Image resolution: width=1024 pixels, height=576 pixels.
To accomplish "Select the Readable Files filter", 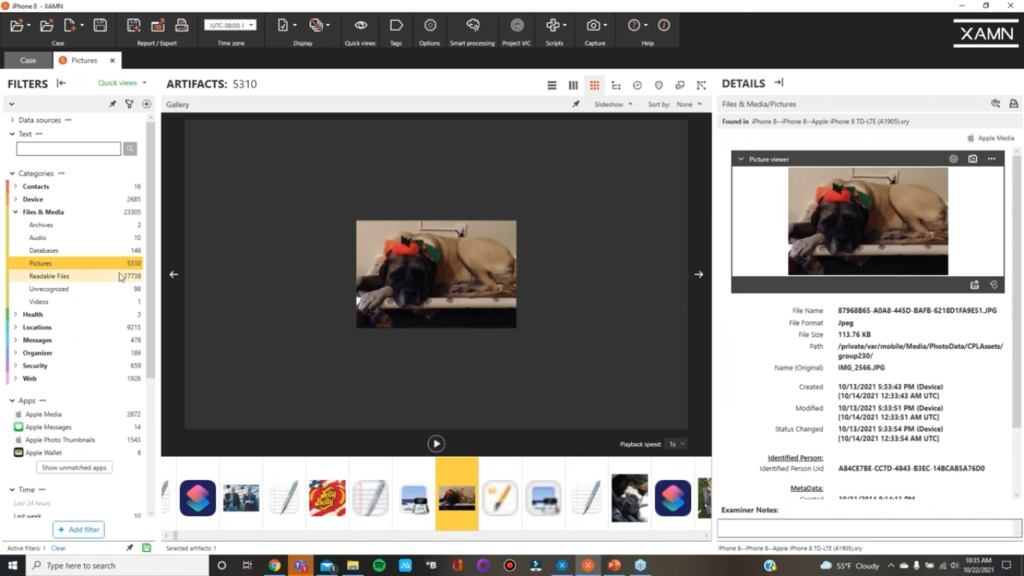I will [75, 276].
